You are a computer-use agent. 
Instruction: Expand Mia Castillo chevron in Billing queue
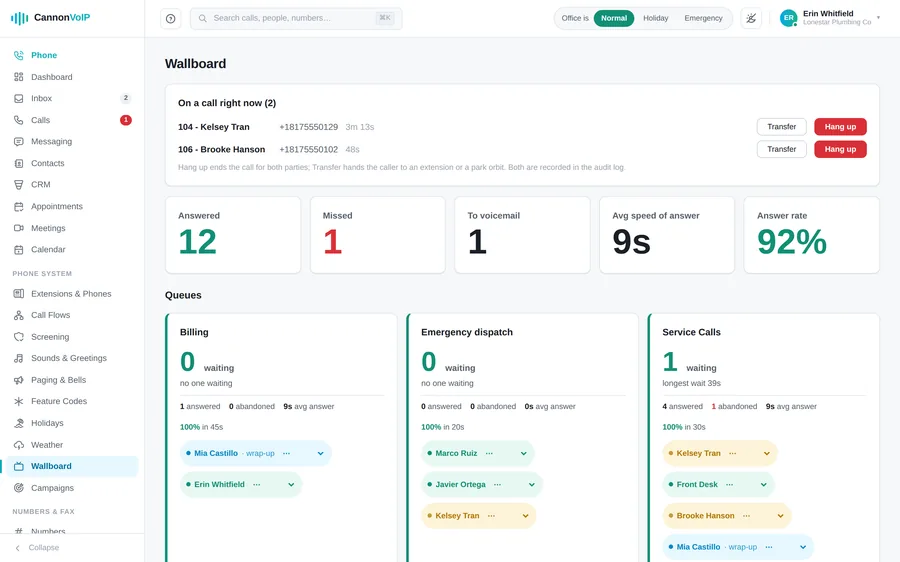click(x=320, y=454)
